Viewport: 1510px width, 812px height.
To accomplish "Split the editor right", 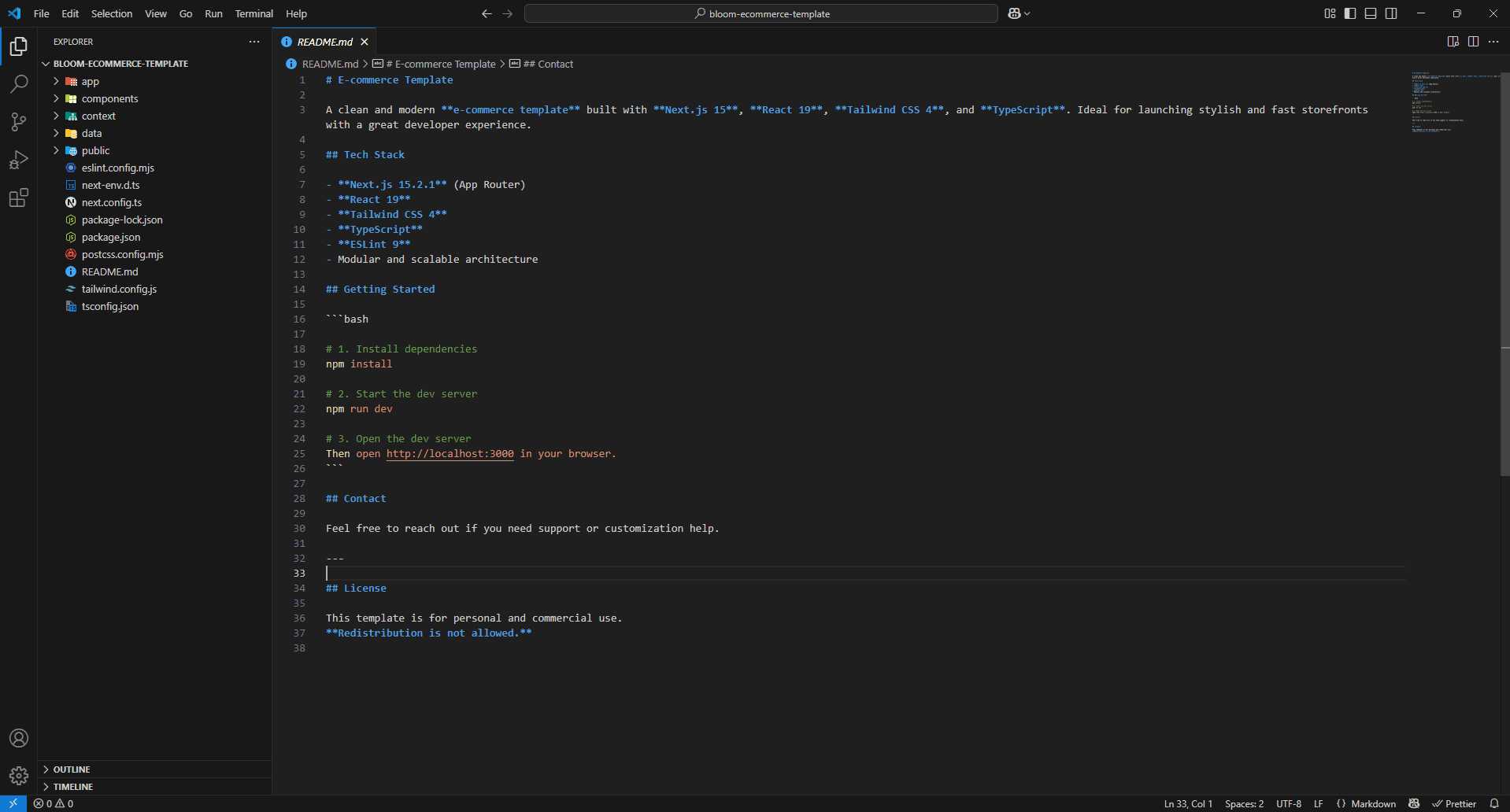I will (1473, 42).
